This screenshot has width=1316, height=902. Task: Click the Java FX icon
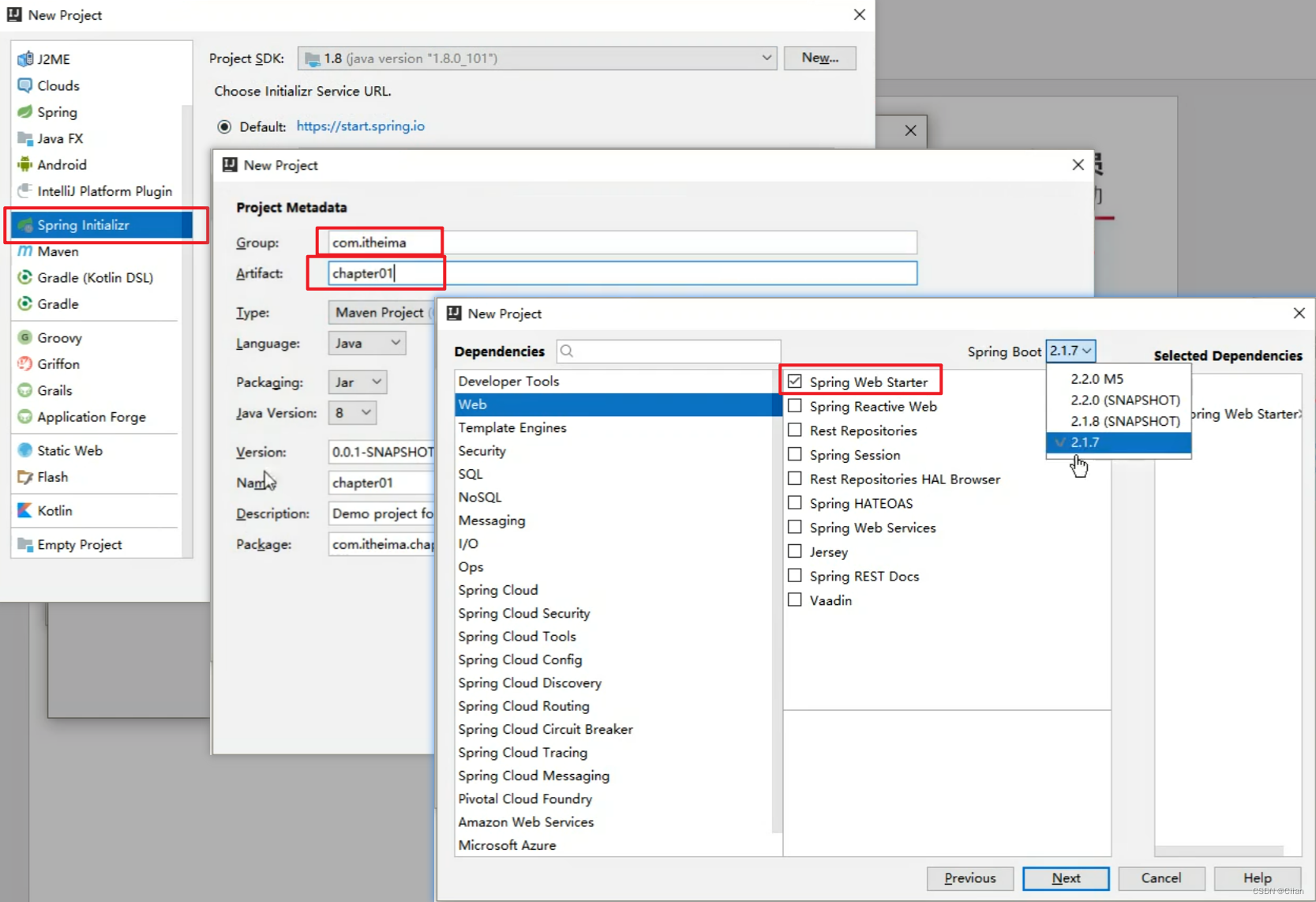(25, 138)
